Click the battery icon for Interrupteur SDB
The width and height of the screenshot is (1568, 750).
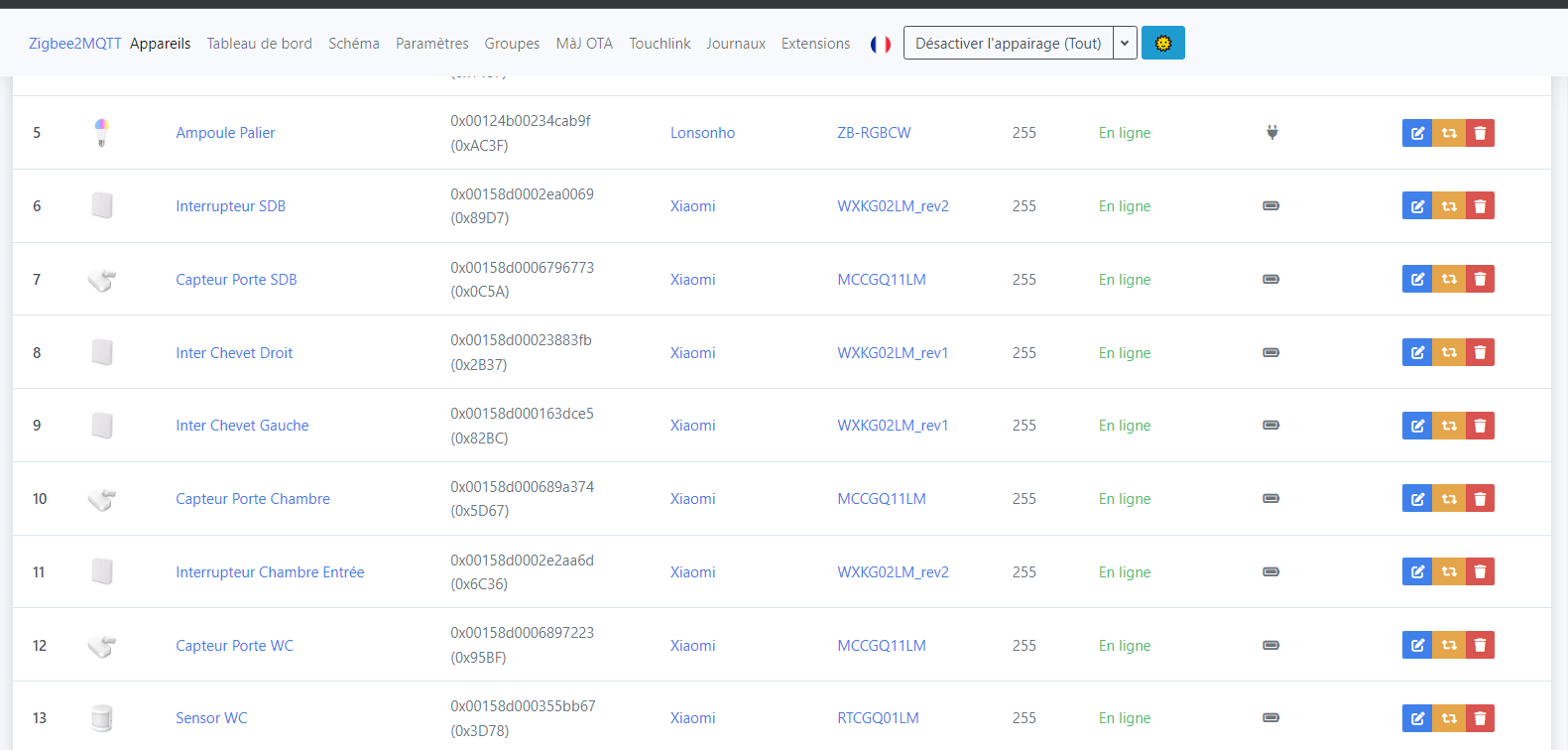click(x=1270, y=206)
